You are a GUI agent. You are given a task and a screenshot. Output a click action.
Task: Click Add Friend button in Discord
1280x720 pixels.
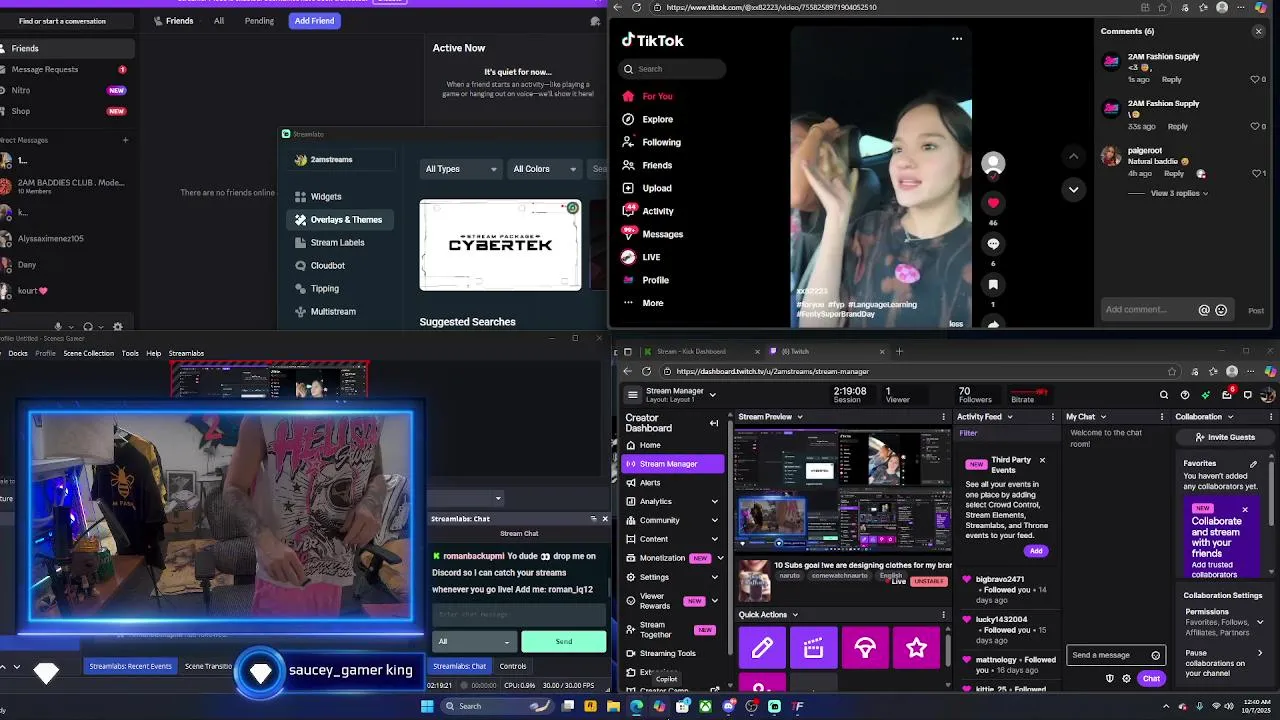click(x=314, y=21)
